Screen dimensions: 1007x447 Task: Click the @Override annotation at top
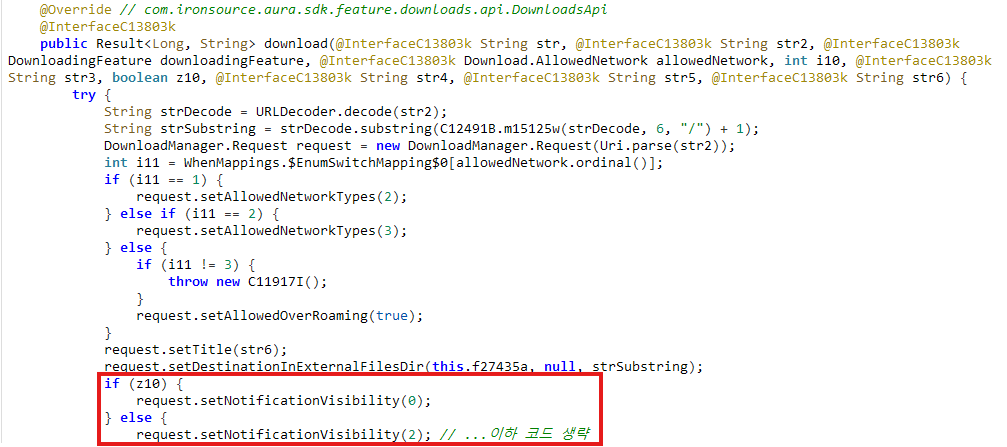coord(71,8)
